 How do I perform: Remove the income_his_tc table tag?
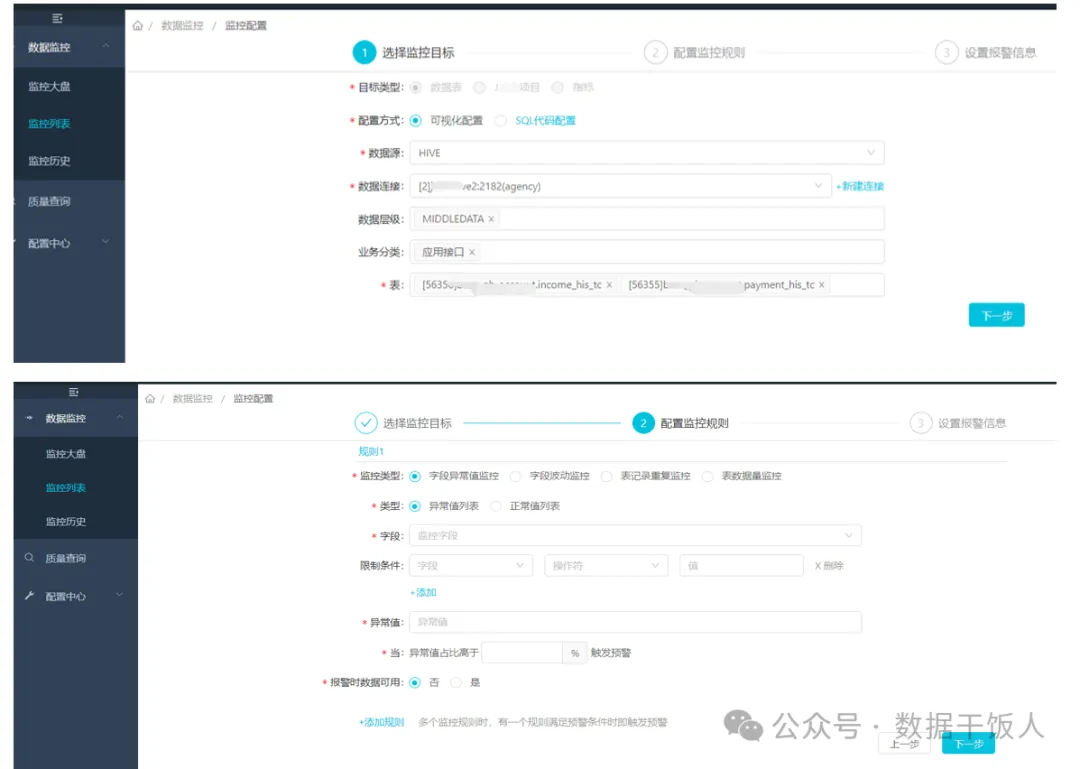[609, 285]
